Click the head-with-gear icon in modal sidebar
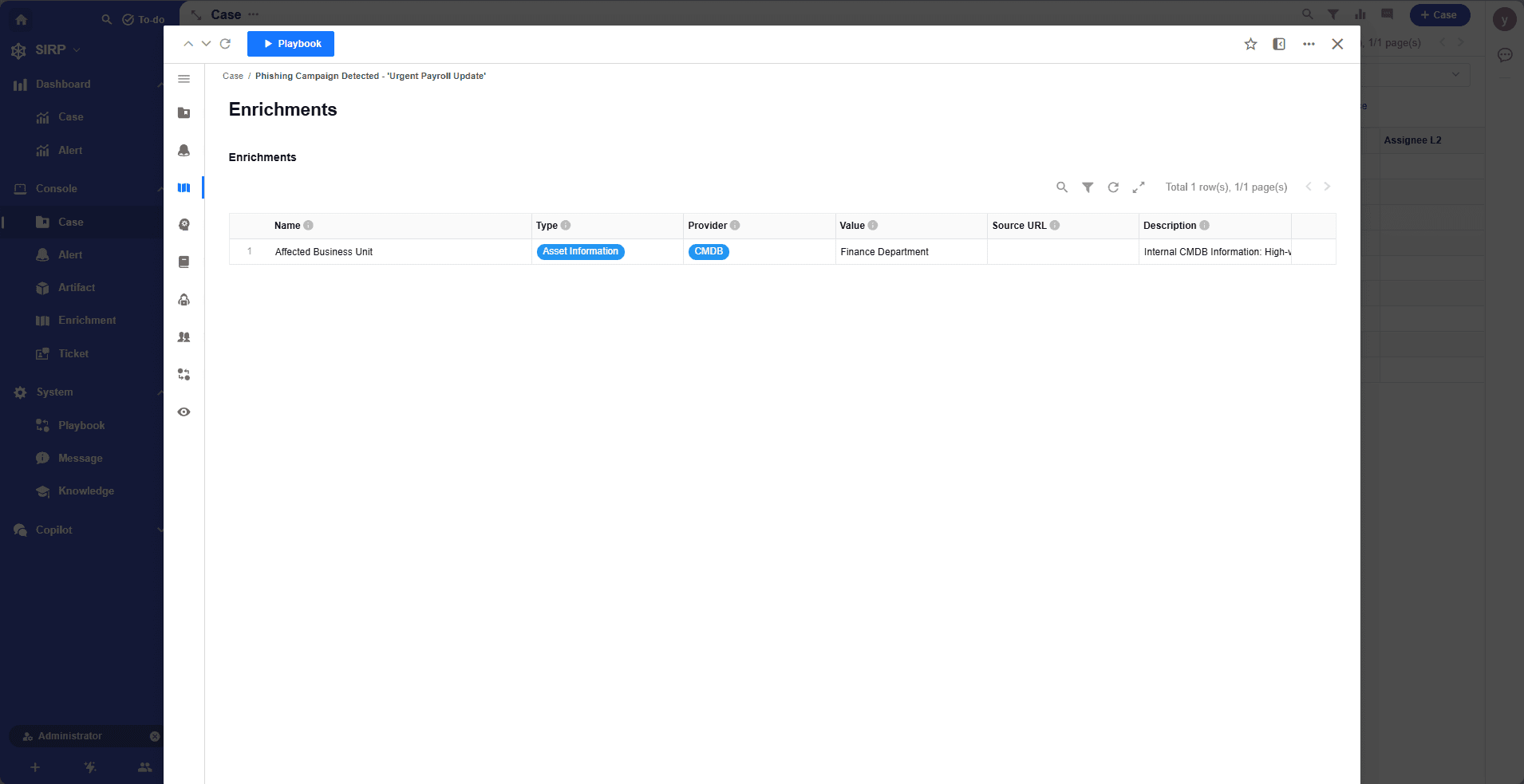Image resolution: width=1524 pixels, height=784 pixels. [184, 225]
